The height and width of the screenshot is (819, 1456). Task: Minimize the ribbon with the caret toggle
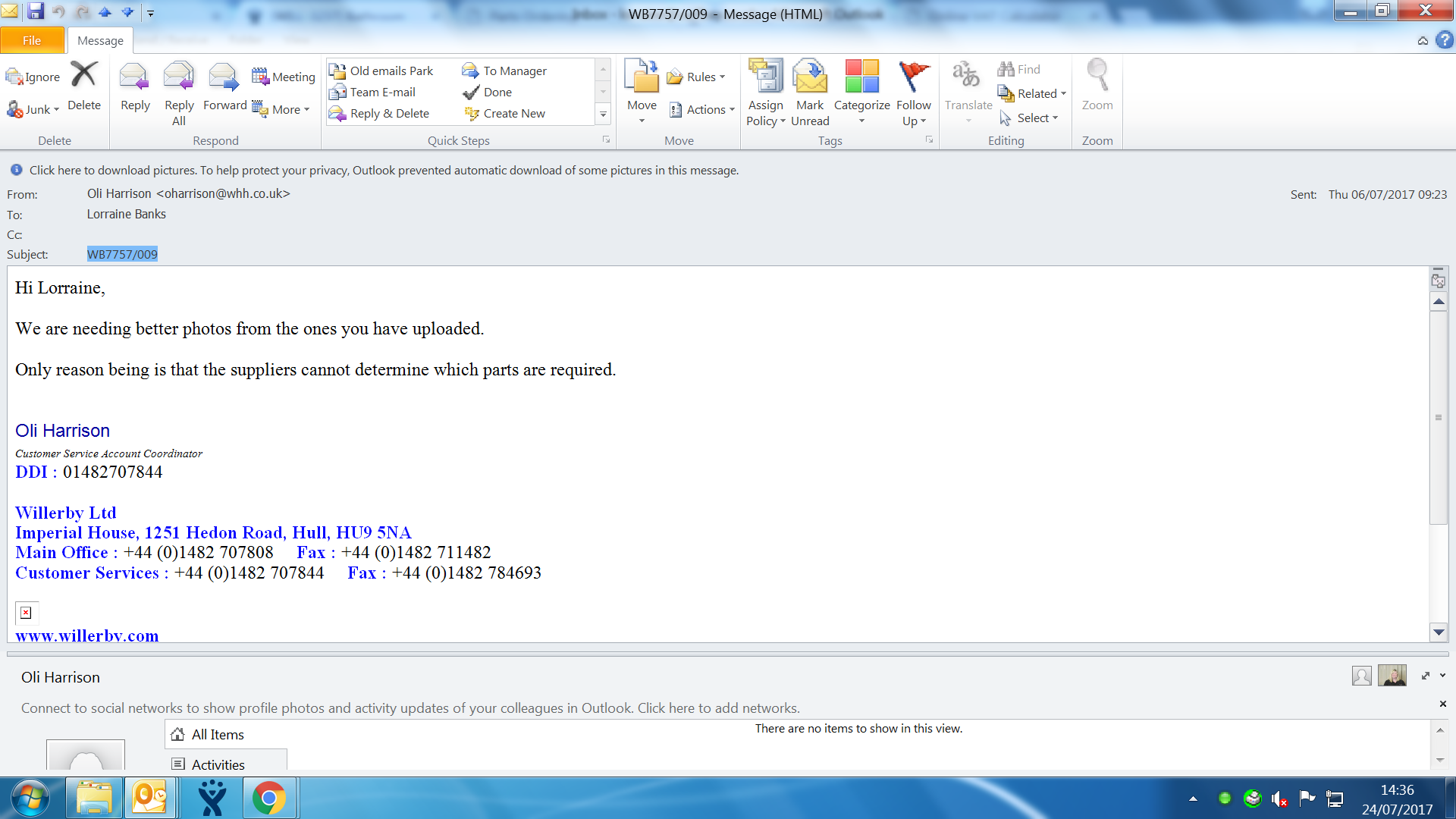[x=1423, y=41]
